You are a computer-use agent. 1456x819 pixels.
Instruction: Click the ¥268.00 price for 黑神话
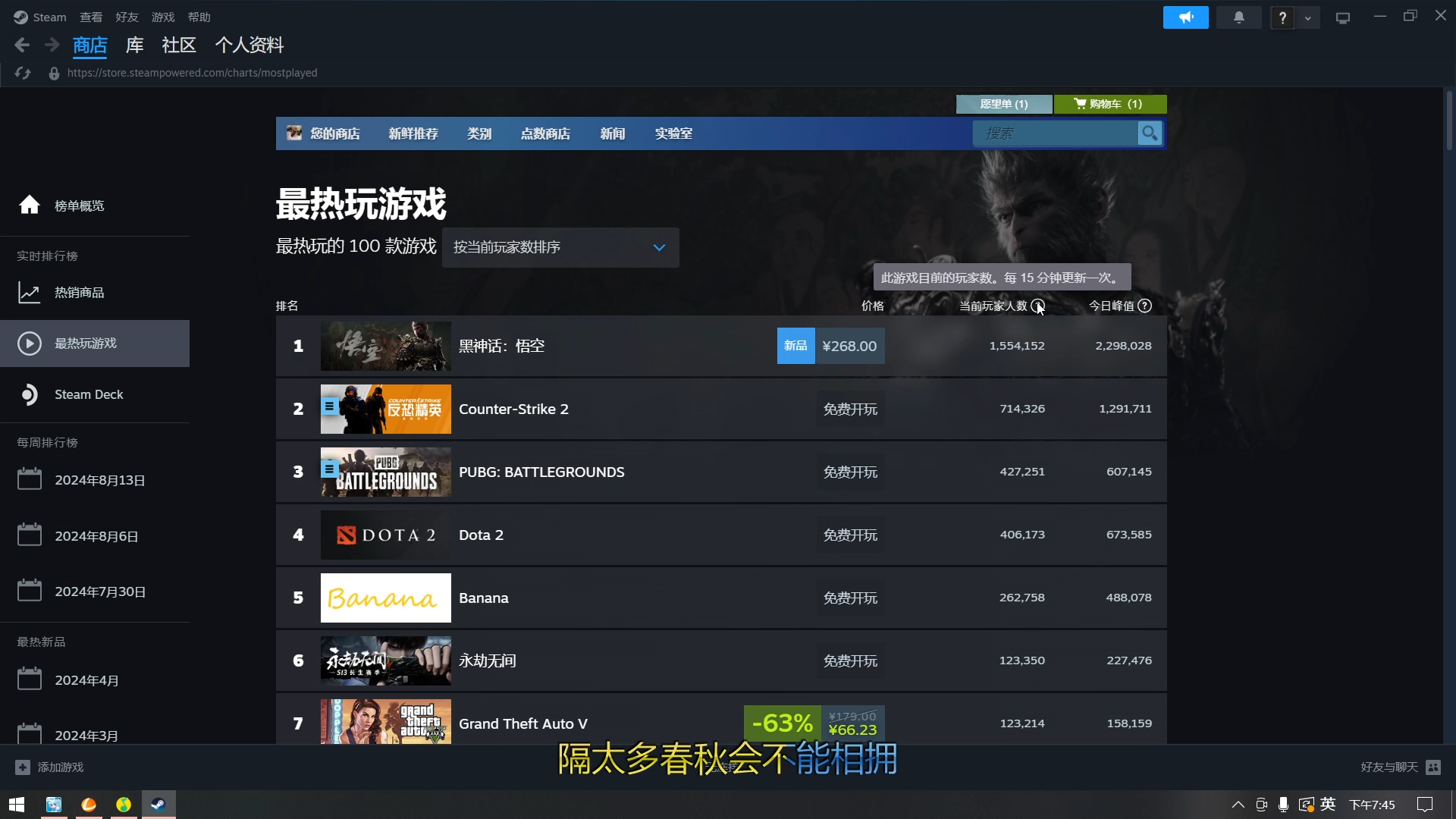point(849,346)
